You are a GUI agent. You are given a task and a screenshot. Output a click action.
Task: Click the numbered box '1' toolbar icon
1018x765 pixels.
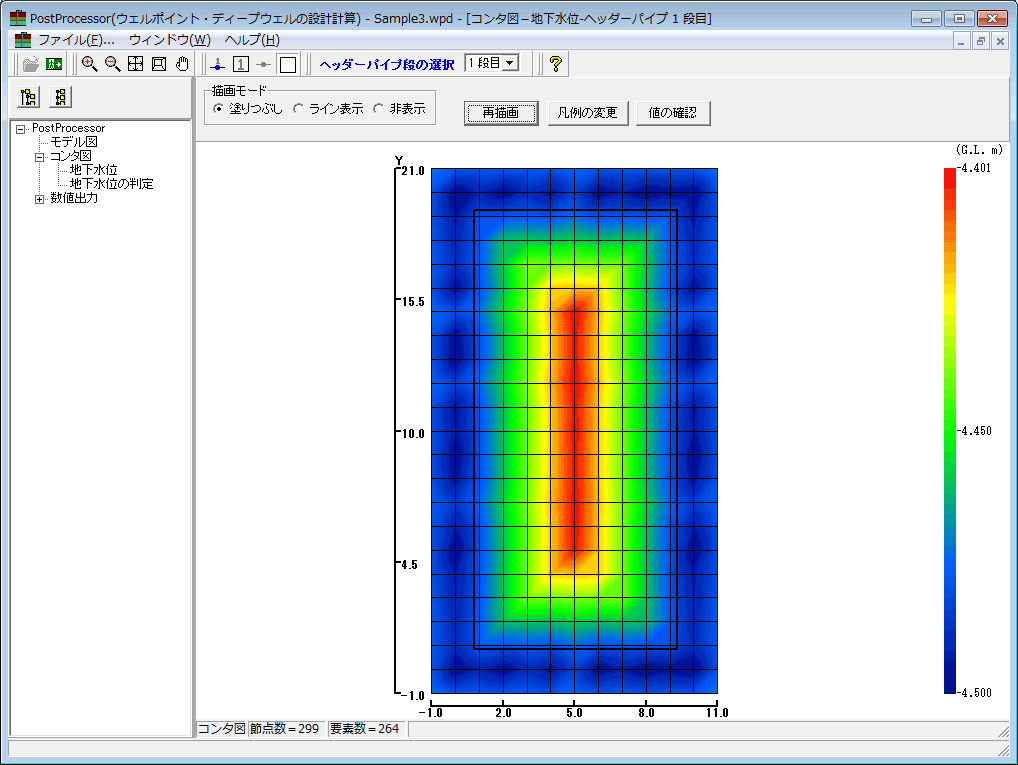[241, 64]
